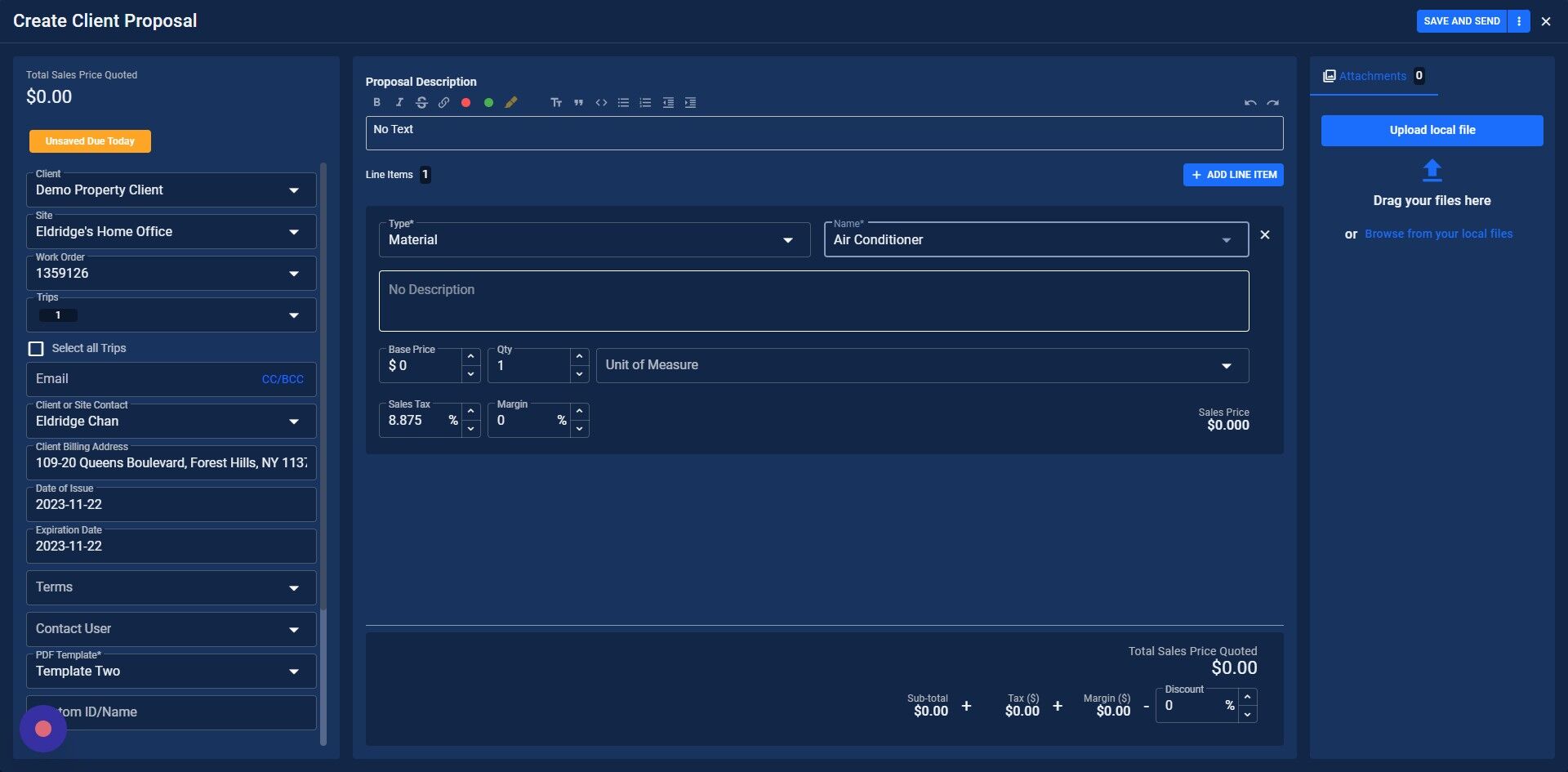The width and height of the screenshot is (1568, 772).
Task: Increase the Discount percentage
Action: [x=1247, y=697]
